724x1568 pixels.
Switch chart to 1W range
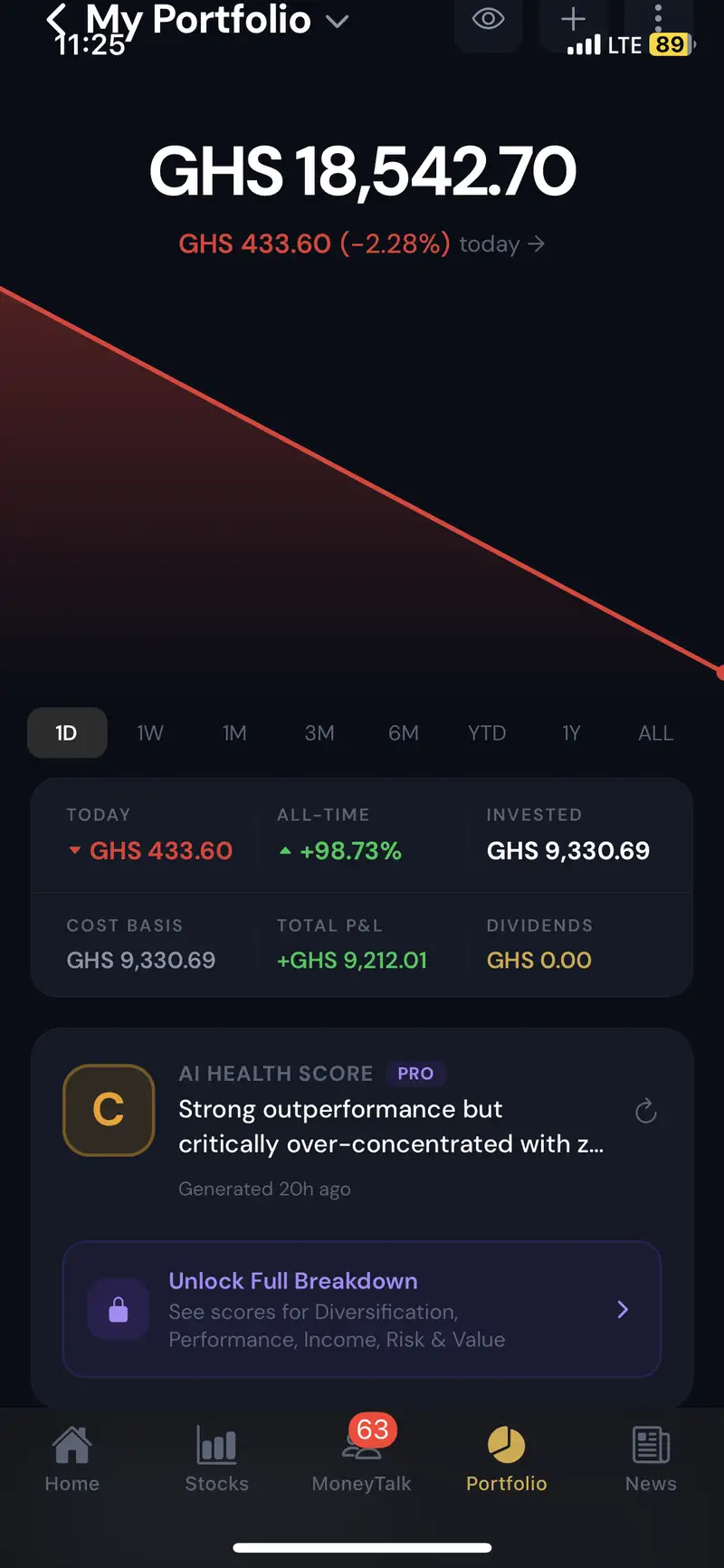[x=150, y=733]
